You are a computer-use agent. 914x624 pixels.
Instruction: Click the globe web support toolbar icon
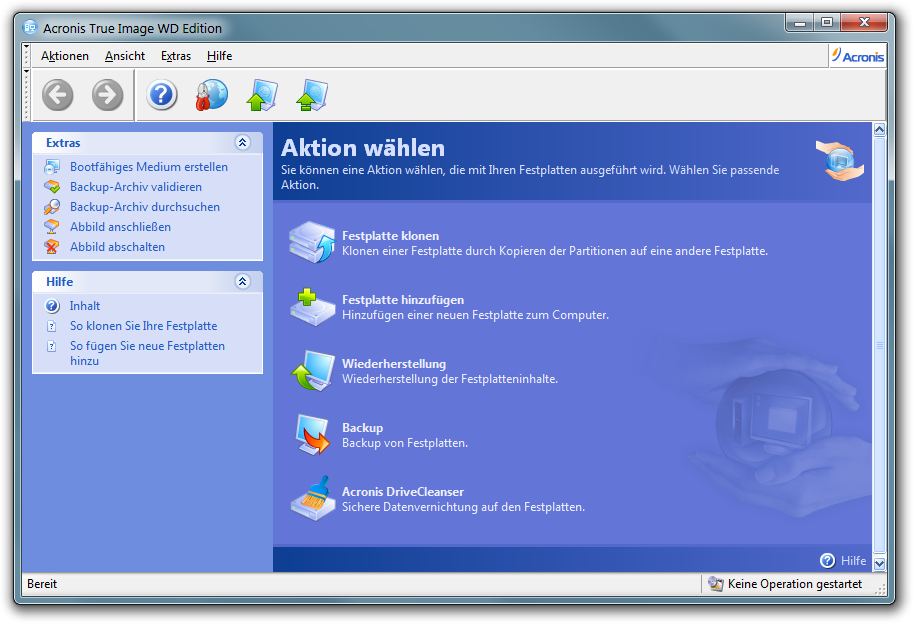click(211, 94)
